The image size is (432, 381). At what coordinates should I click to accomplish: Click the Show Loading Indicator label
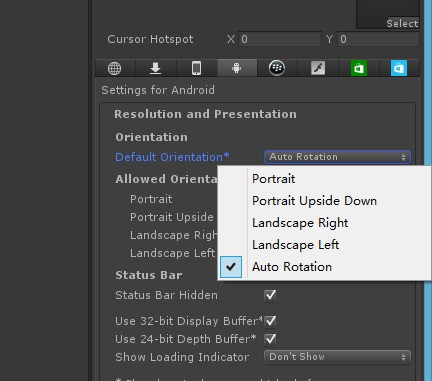point(182,357)
